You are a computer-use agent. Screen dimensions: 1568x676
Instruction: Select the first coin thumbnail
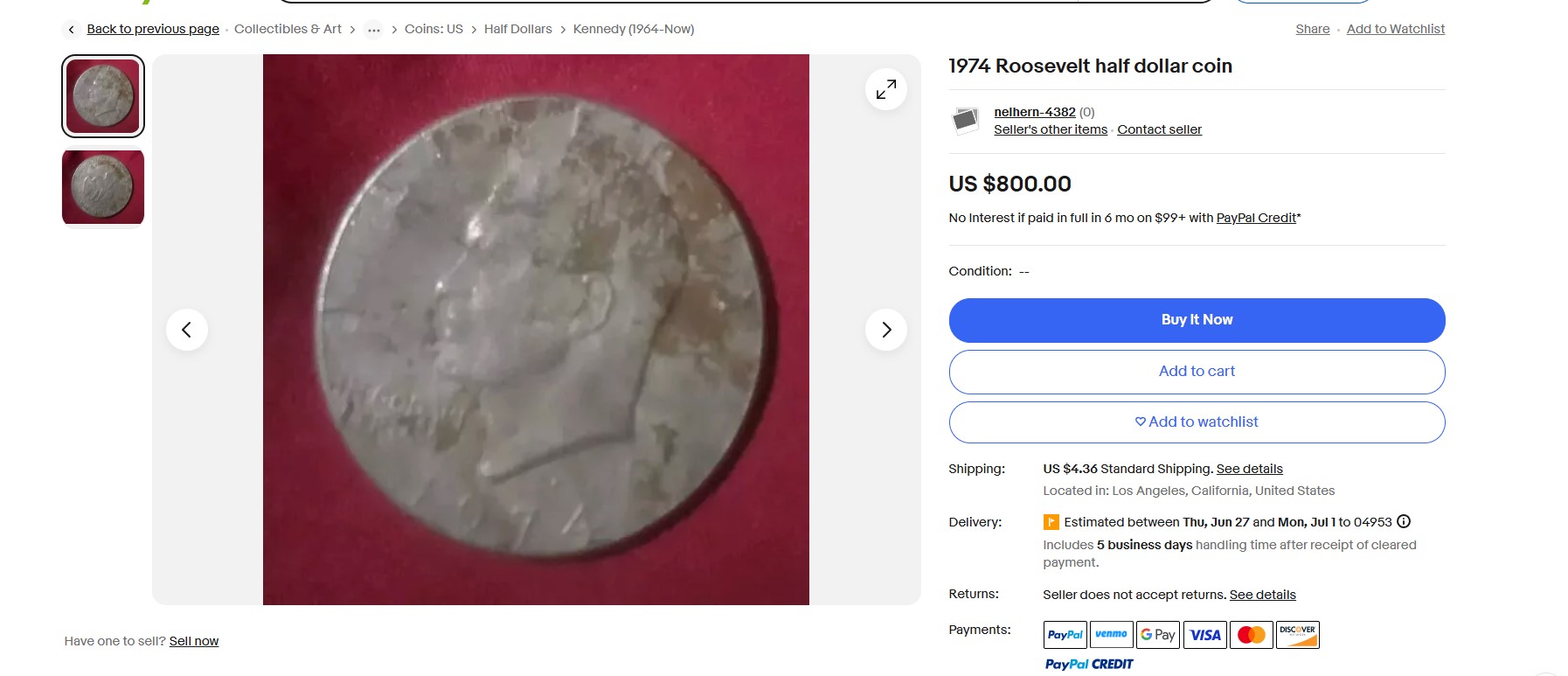103,96
